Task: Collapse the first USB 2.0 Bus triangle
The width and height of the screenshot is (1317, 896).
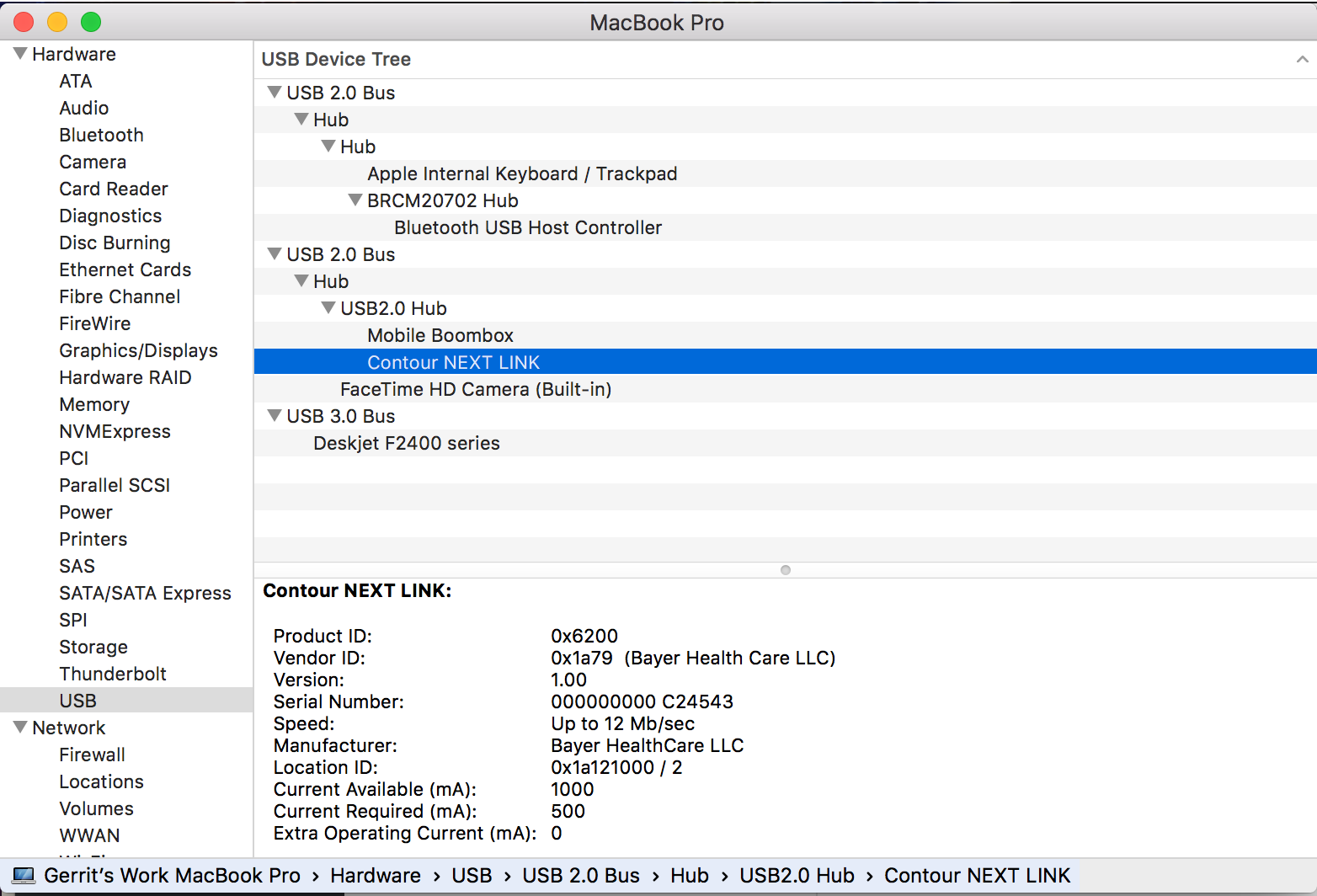Action: [x=275, y=92]
